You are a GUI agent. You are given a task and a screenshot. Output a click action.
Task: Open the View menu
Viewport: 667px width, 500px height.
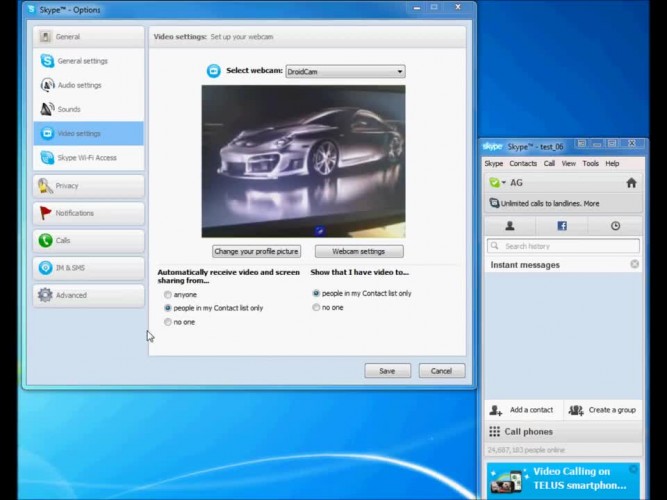569,163
